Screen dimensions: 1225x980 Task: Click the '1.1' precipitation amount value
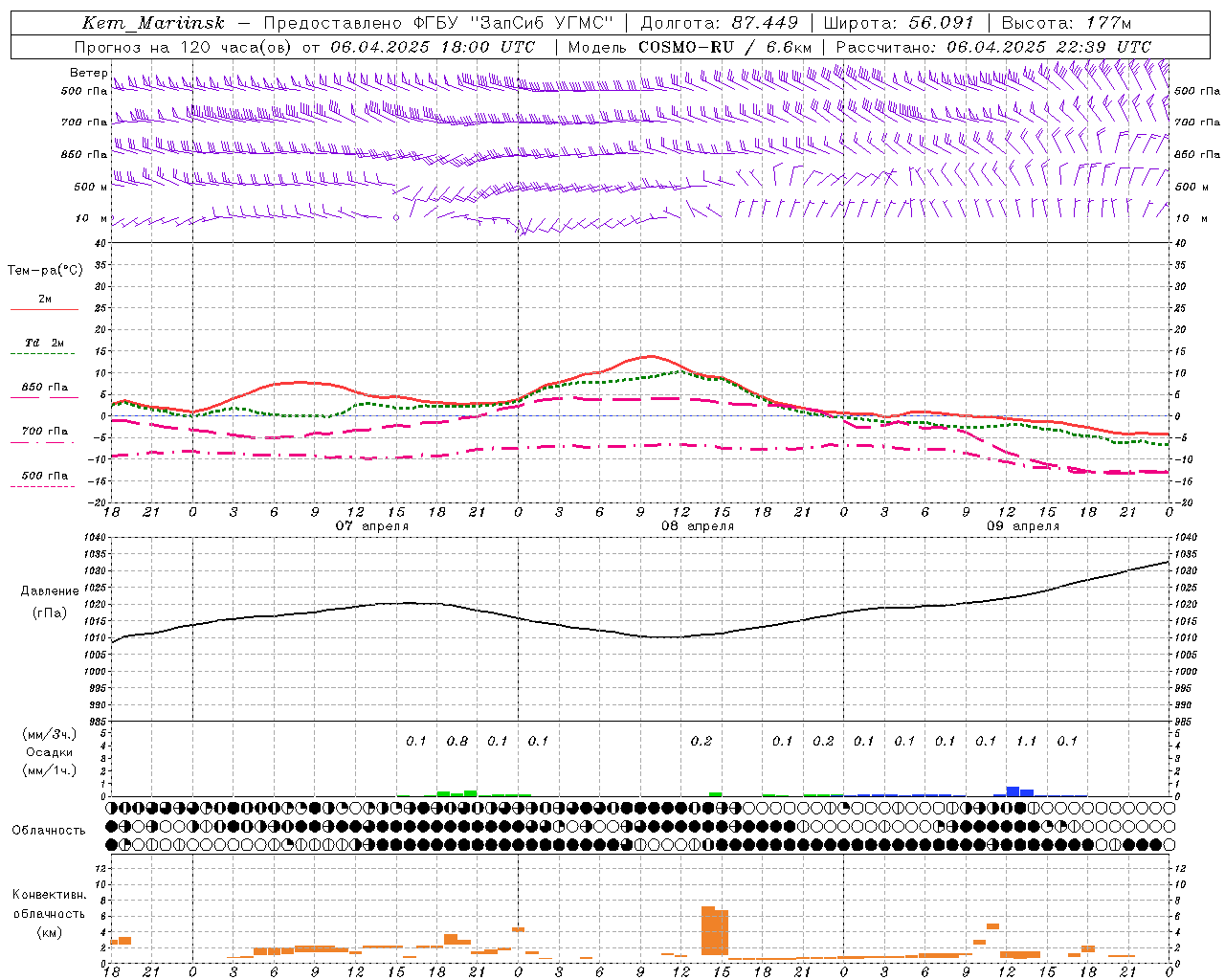pyautogui.click(x=1026, y=741)
